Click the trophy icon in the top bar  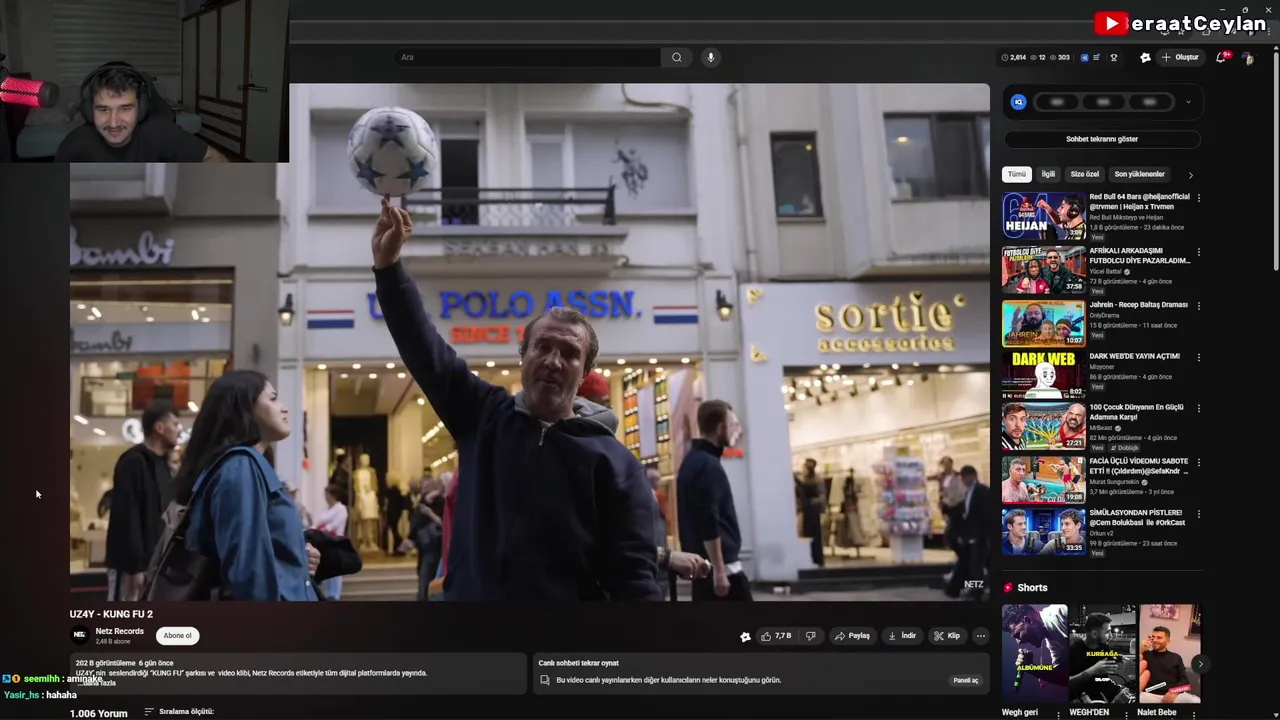pos(1114,58)
